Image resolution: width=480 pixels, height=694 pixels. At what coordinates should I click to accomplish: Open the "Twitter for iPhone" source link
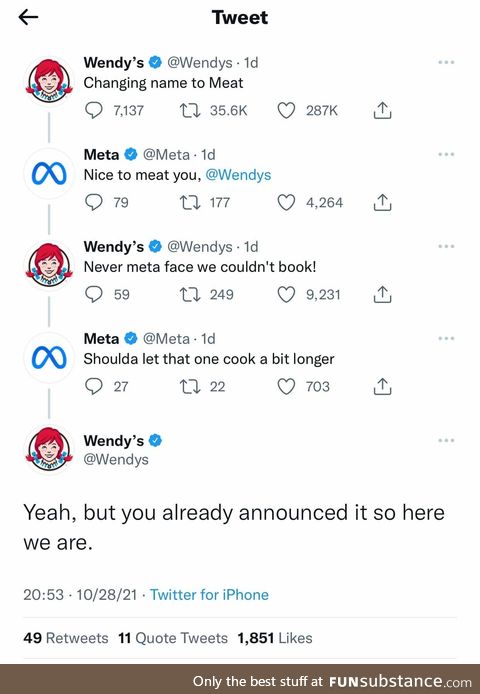pyautogui.click(x=209, y=594)
